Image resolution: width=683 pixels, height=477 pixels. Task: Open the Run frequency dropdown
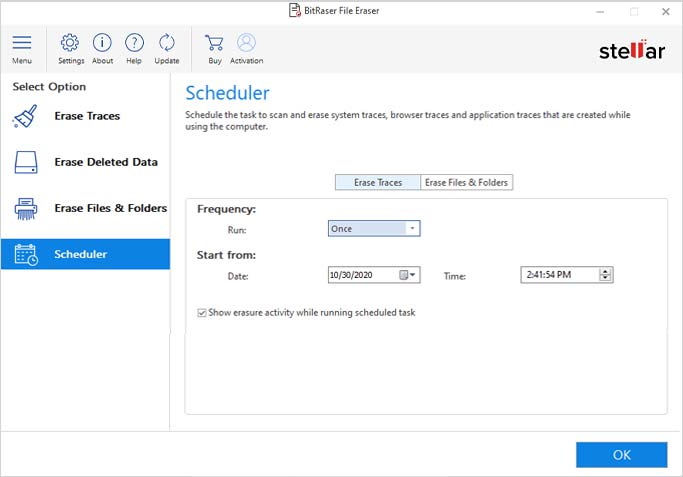374,229
